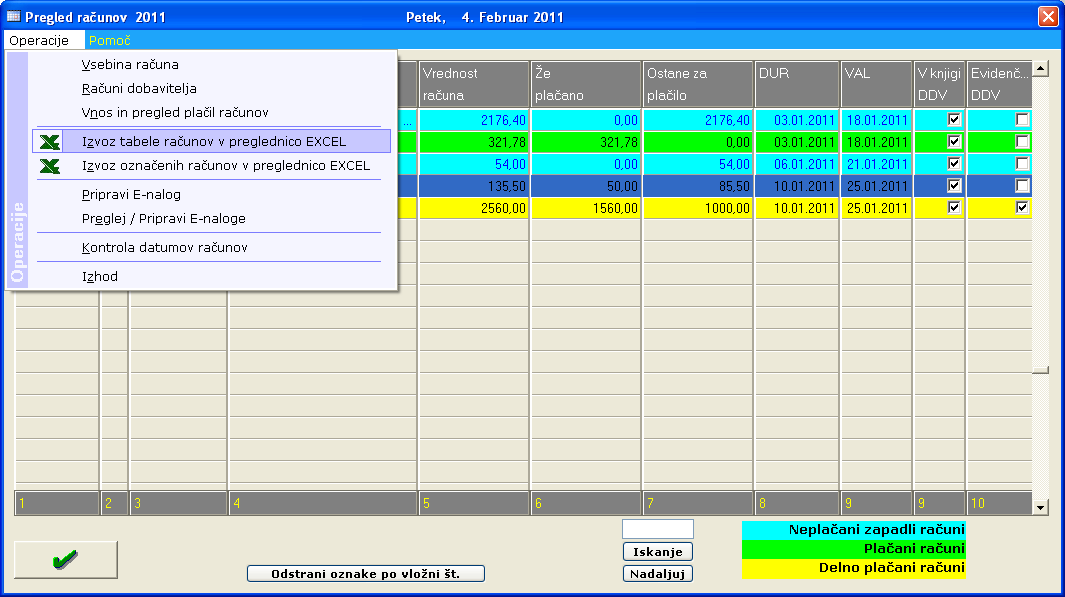Viewport: 1065px width, 597px height.
Task: Uncheck V knjigi DDV in green row
Action: tap(954, 142)
